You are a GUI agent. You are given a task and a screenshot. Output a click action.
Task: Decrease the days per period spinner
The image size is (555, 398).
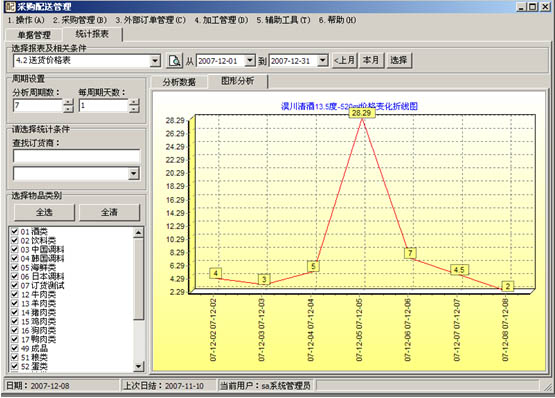134,109
